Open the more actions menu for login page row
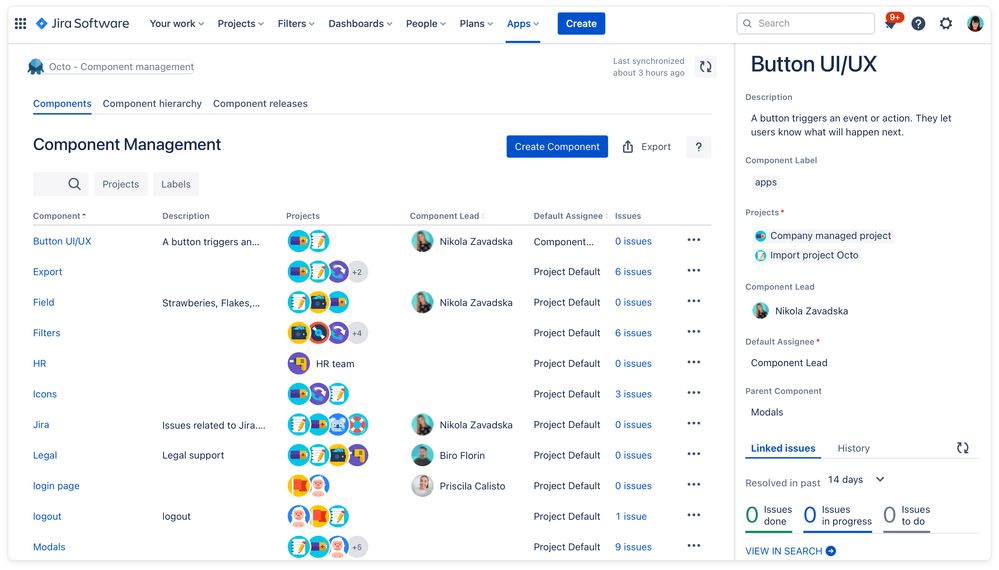This screenshot has height=570, width=999. click(694, 485)
